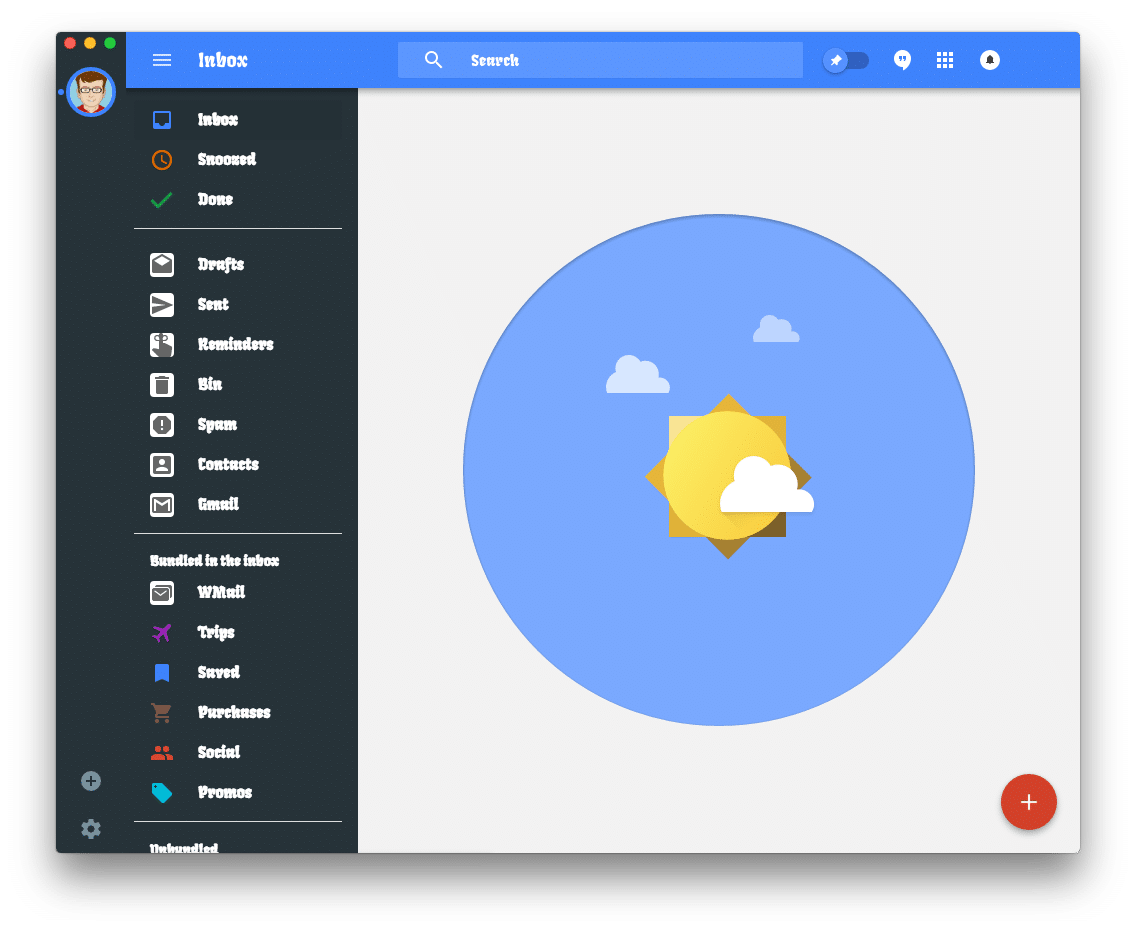Open settings gear in the account sidebar
This screenshot has width=1136, height=933.
coord(91,829)
